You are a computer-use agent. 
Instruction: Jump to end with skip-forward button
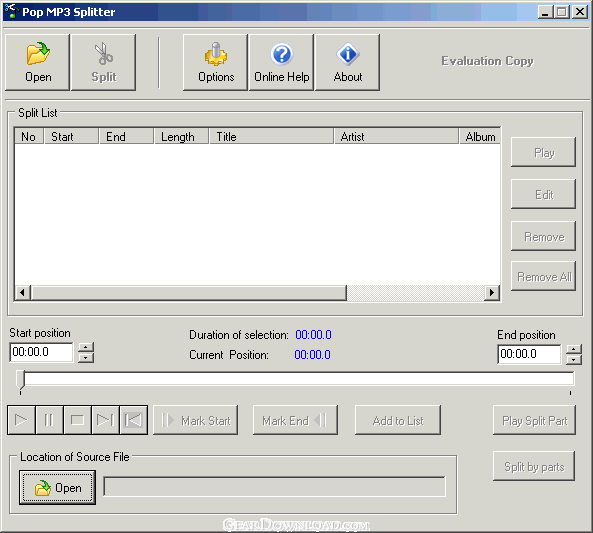(x=105, y=420)
